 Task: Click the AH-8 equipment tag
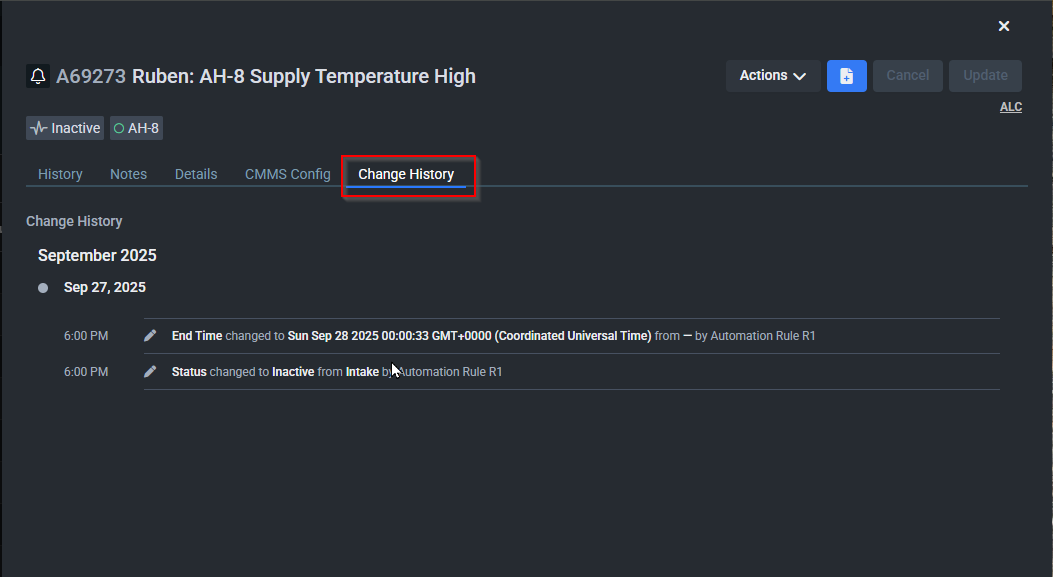pyautogui.click(x=136, y=128)
